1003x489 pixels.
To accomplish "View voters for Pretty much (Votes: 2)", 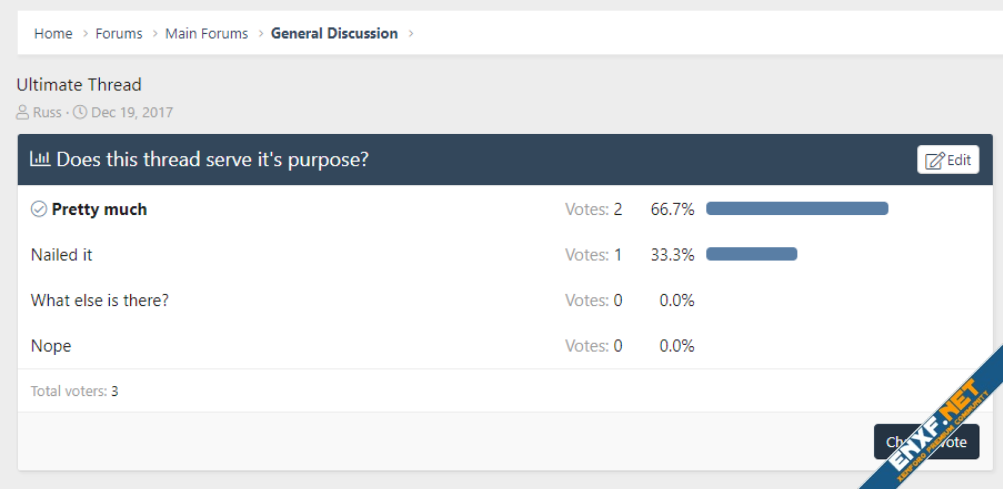I will [593, 209].
